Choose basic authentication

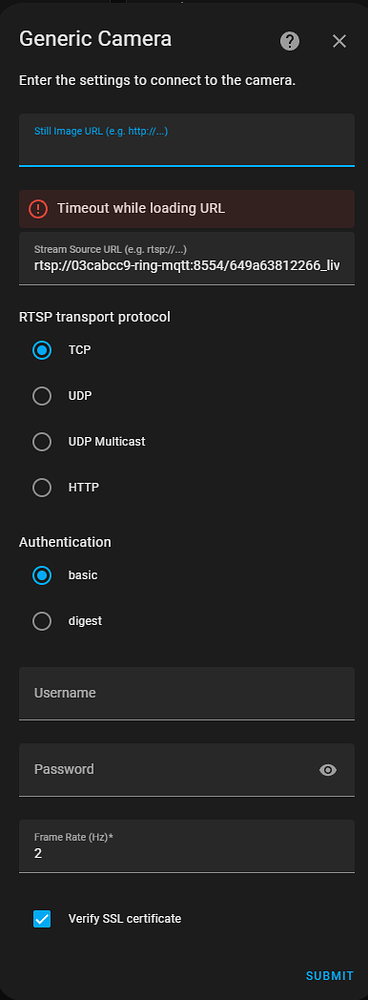42,575
